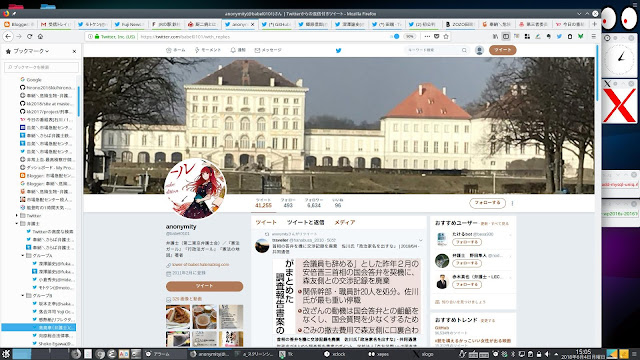Click the tweet count 41,255 stat

pos(263,203)
